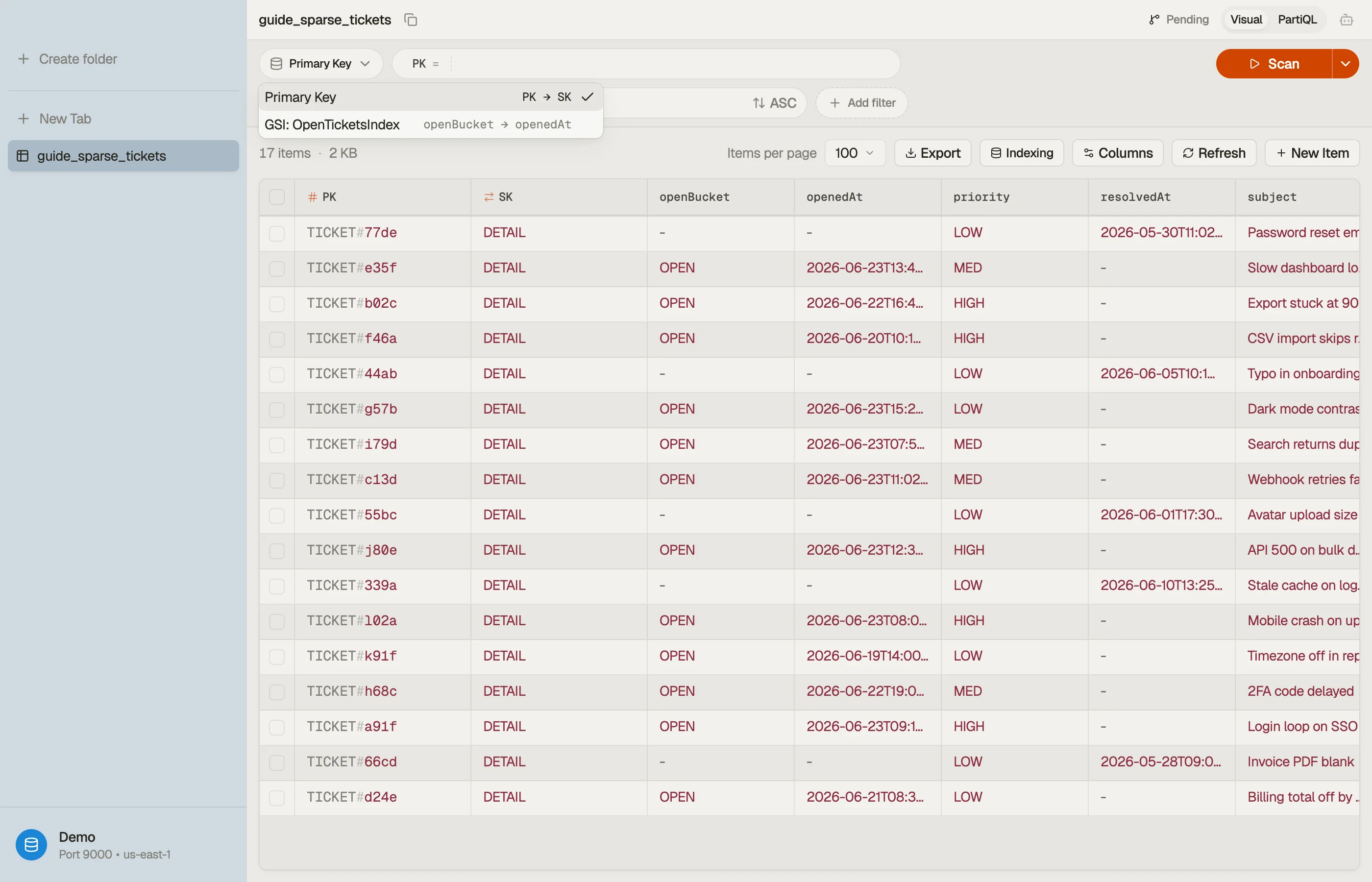Screen dimensions: 1372x882
Task: Click the sort-key icon in the SK column header
Action: (489, 197)
